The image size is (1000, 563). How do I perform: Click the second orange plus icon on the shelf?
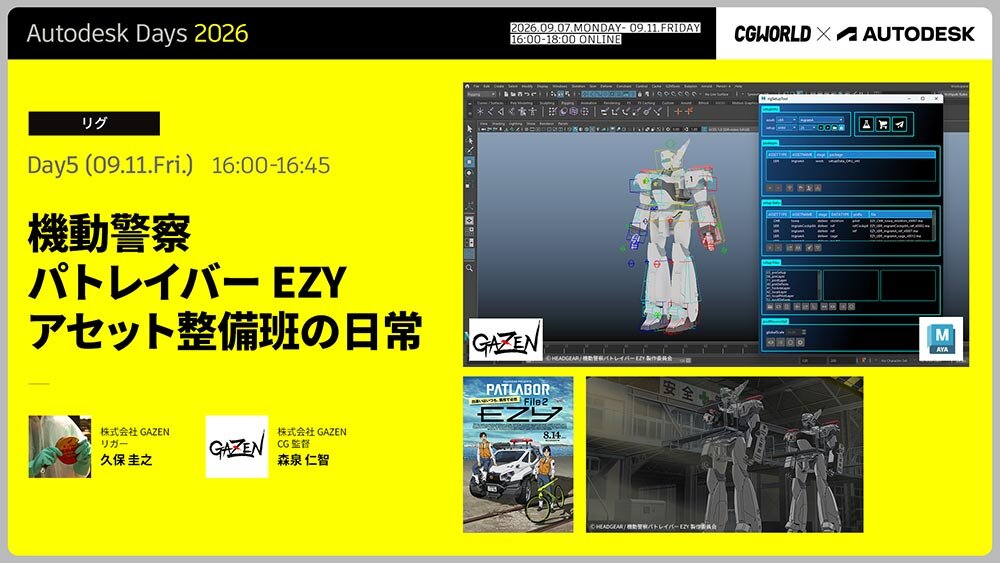tap(689, 111)
